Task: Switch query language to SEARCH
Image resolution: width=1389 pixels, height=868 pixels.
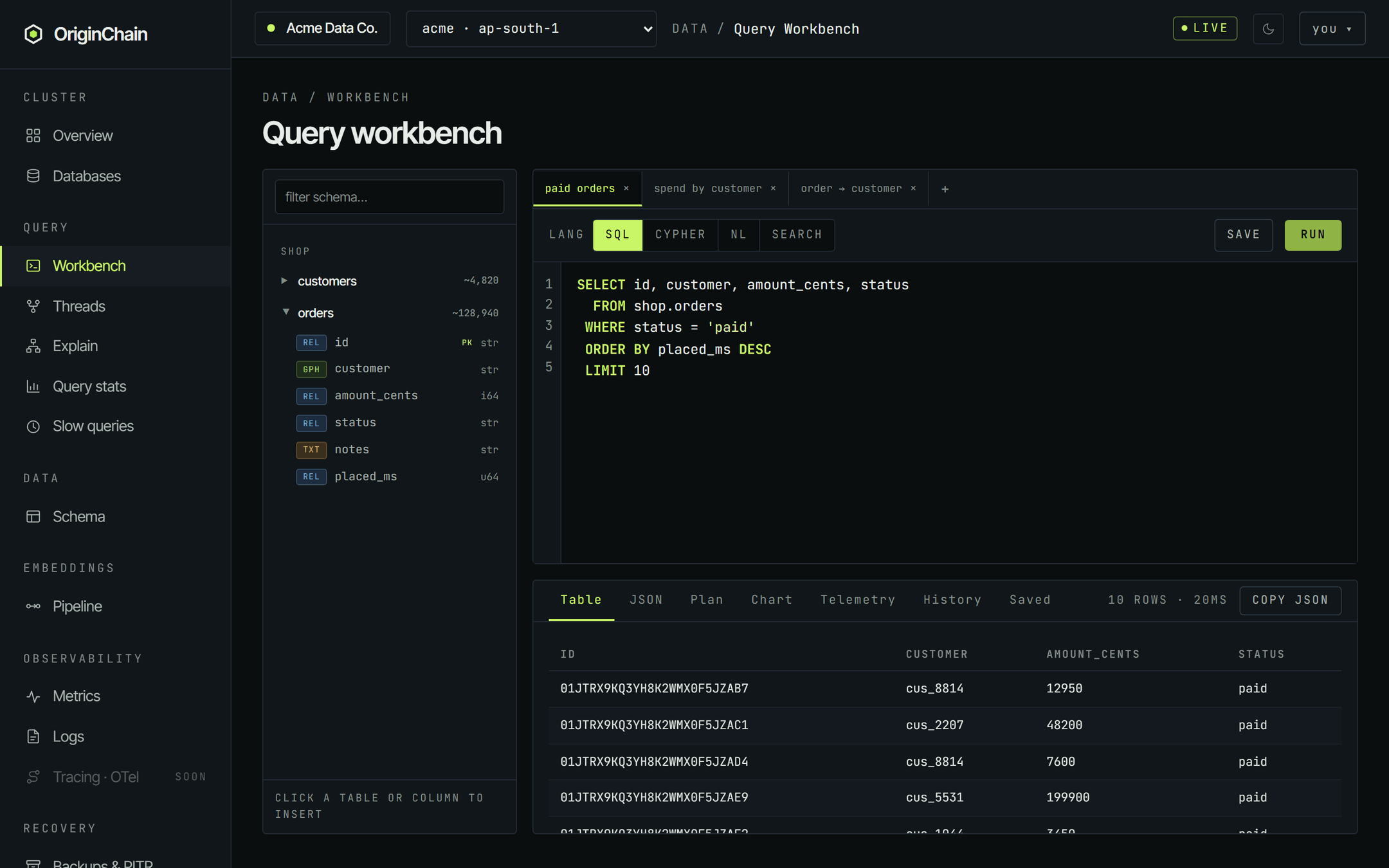Action: (797, 235)
